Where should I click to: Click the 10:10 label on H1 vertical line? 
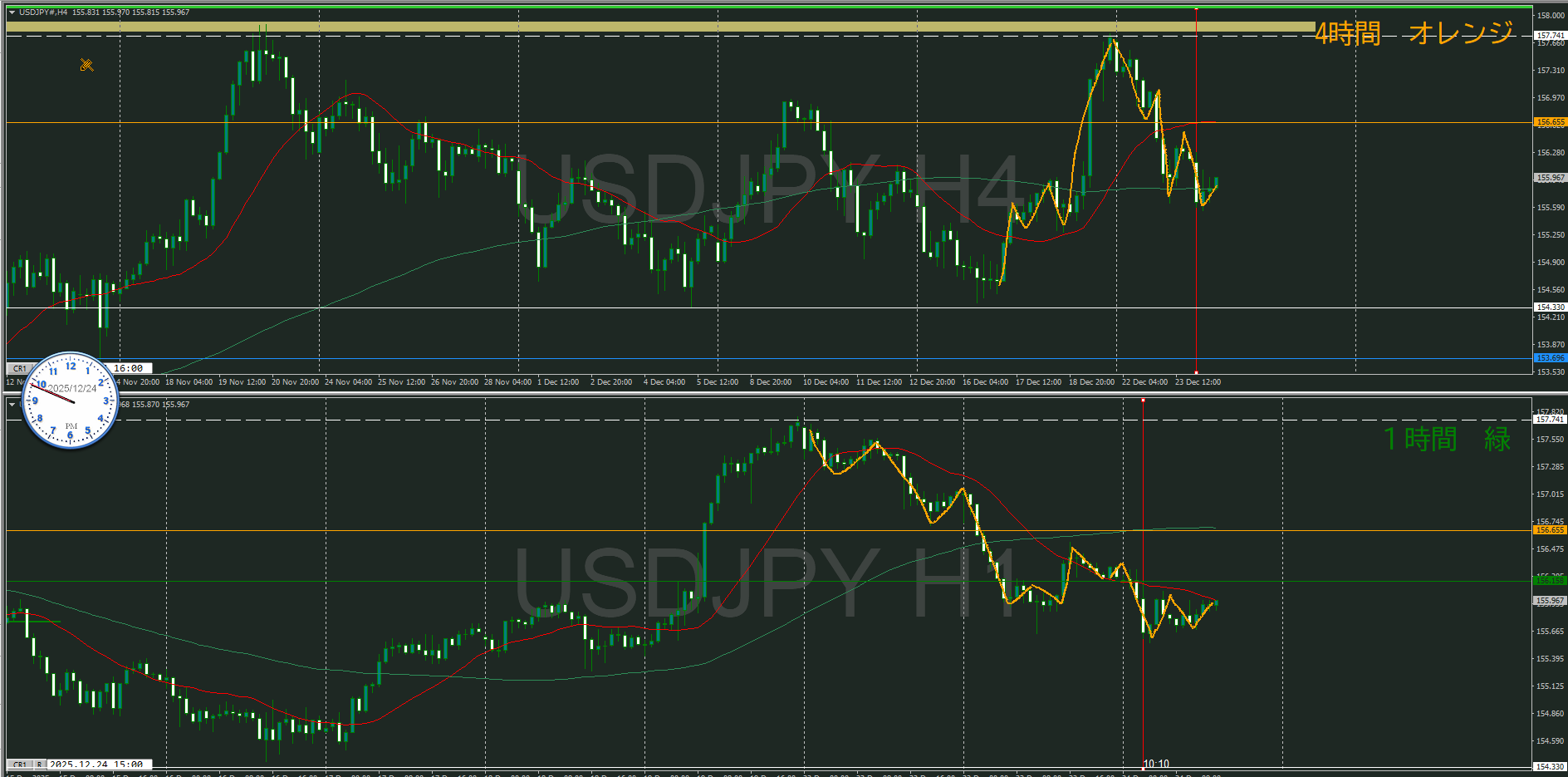(x=1156, y=764)
